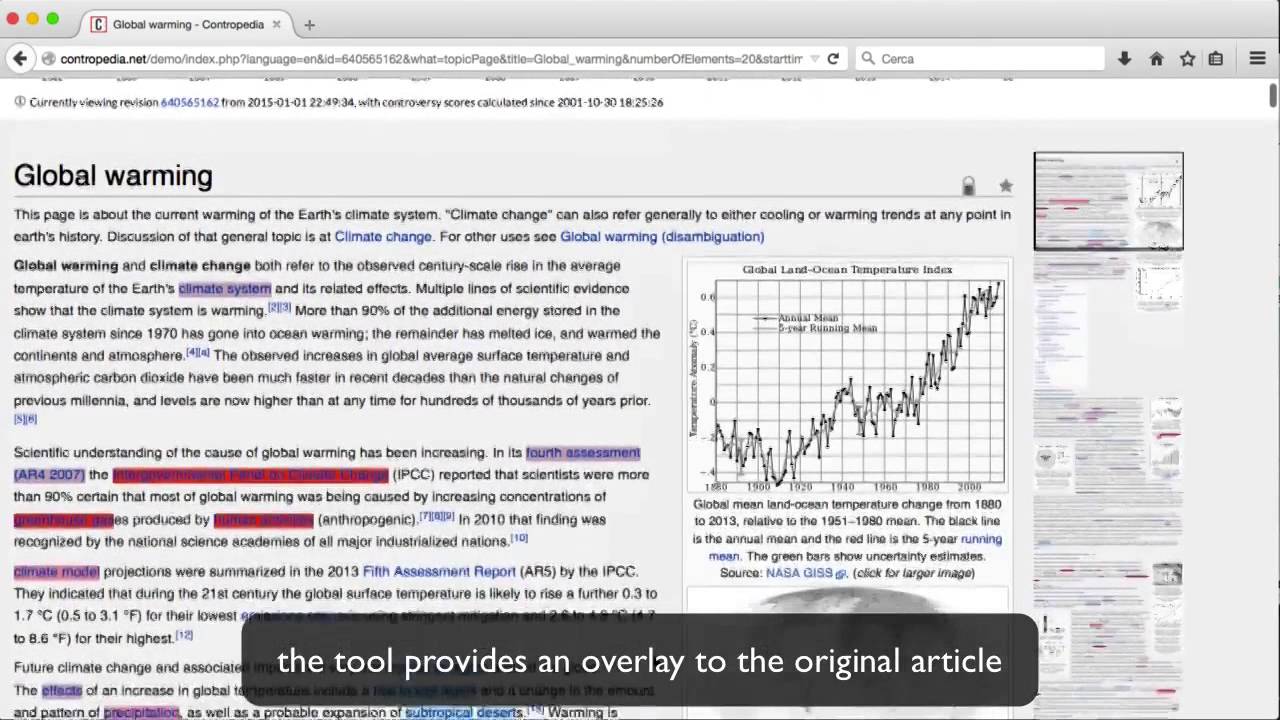
Task: Open a new browser tab
Action: pos(309,24)
